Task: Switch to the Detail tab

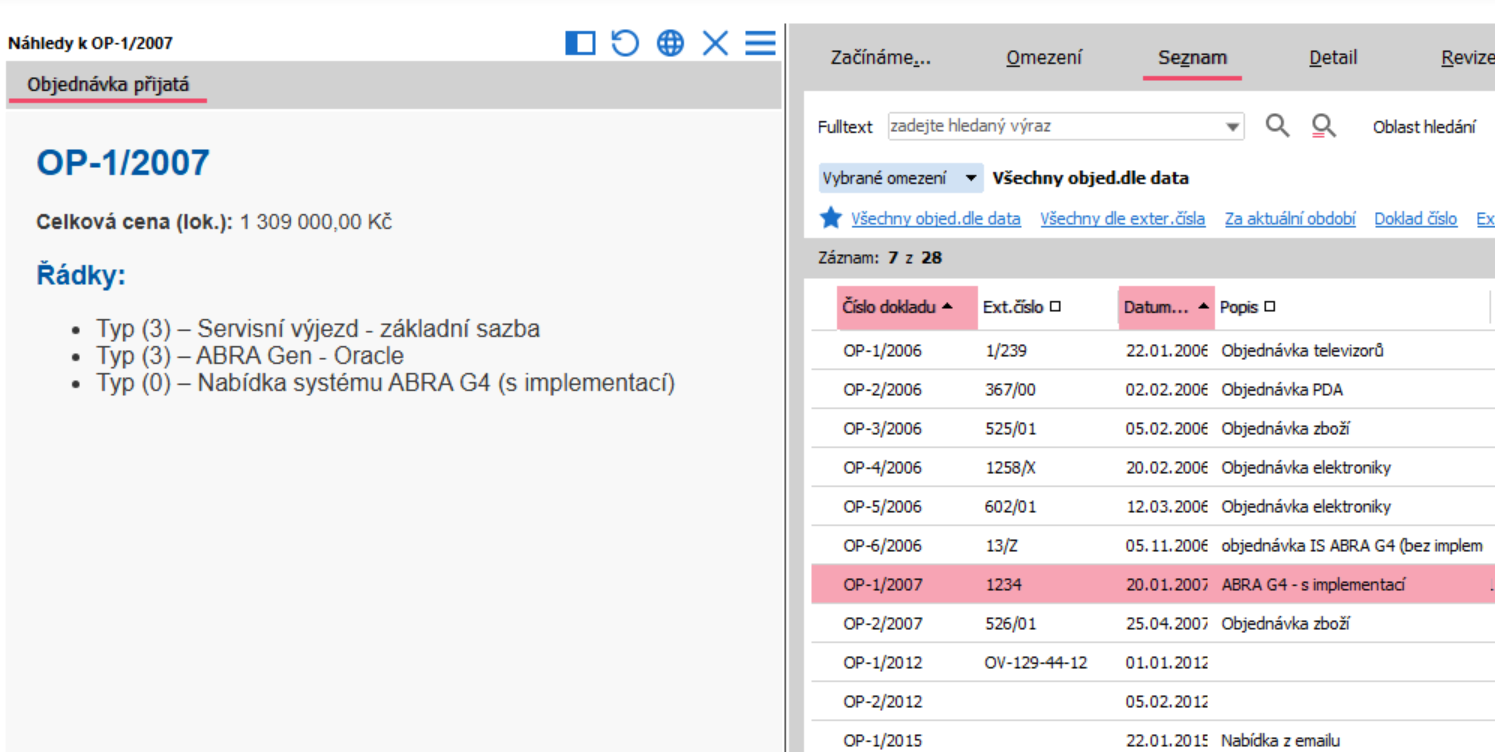Action: (x=1333, y=58)
